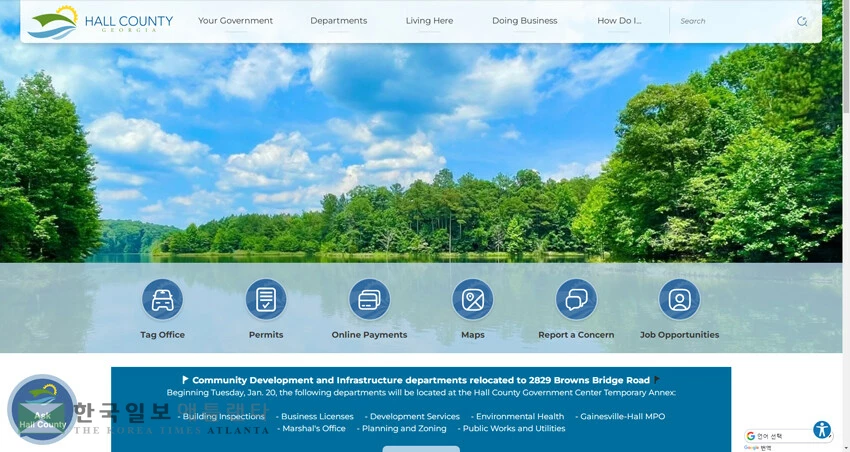Click the Online Payments text label
Screen dimensions: 850x452
coord(369,335)
